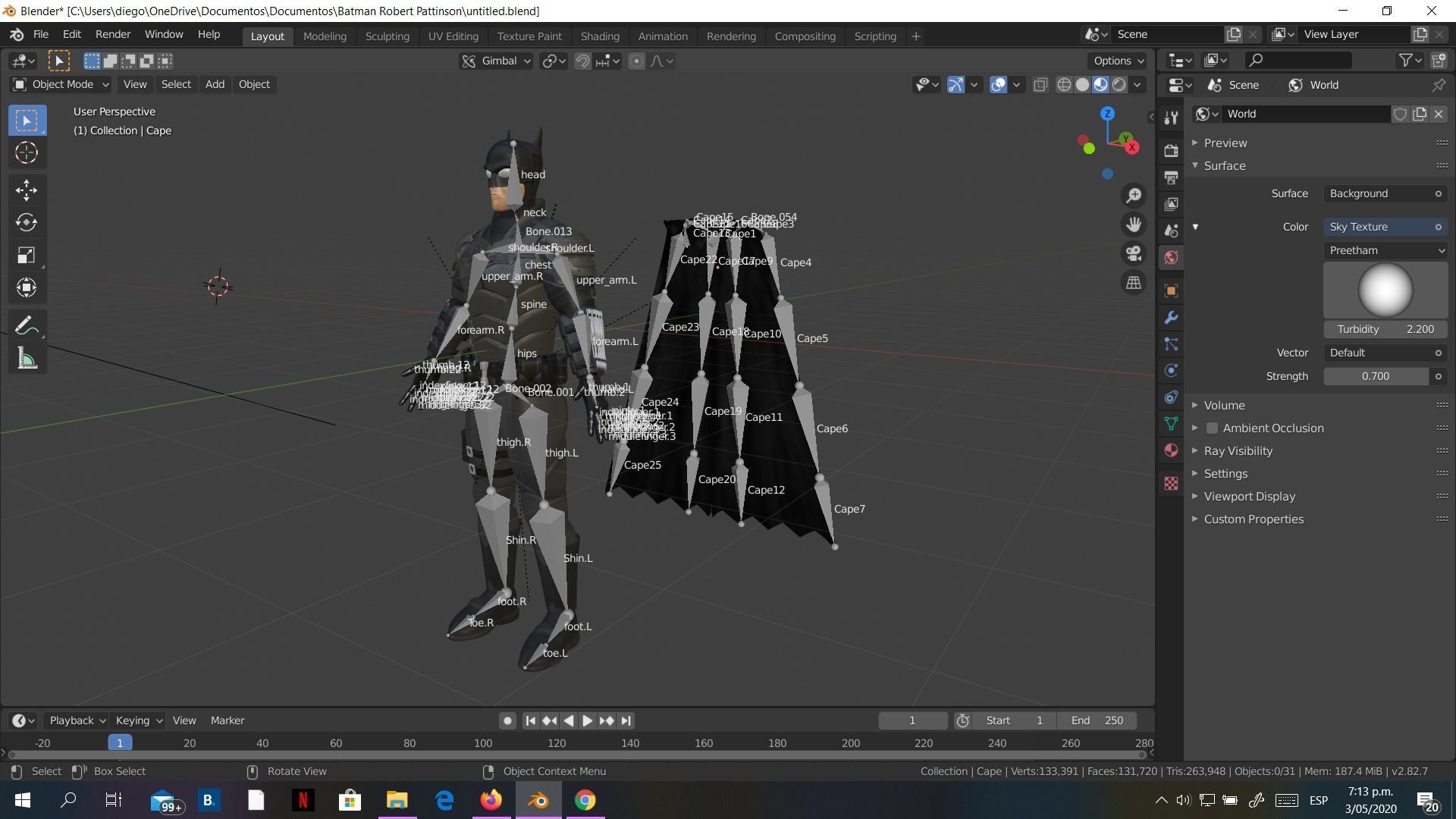The height and width of the screenshot is (819, 1456).
Task: Click the pan view hand icon
Action: click(x=1134, y=224)
